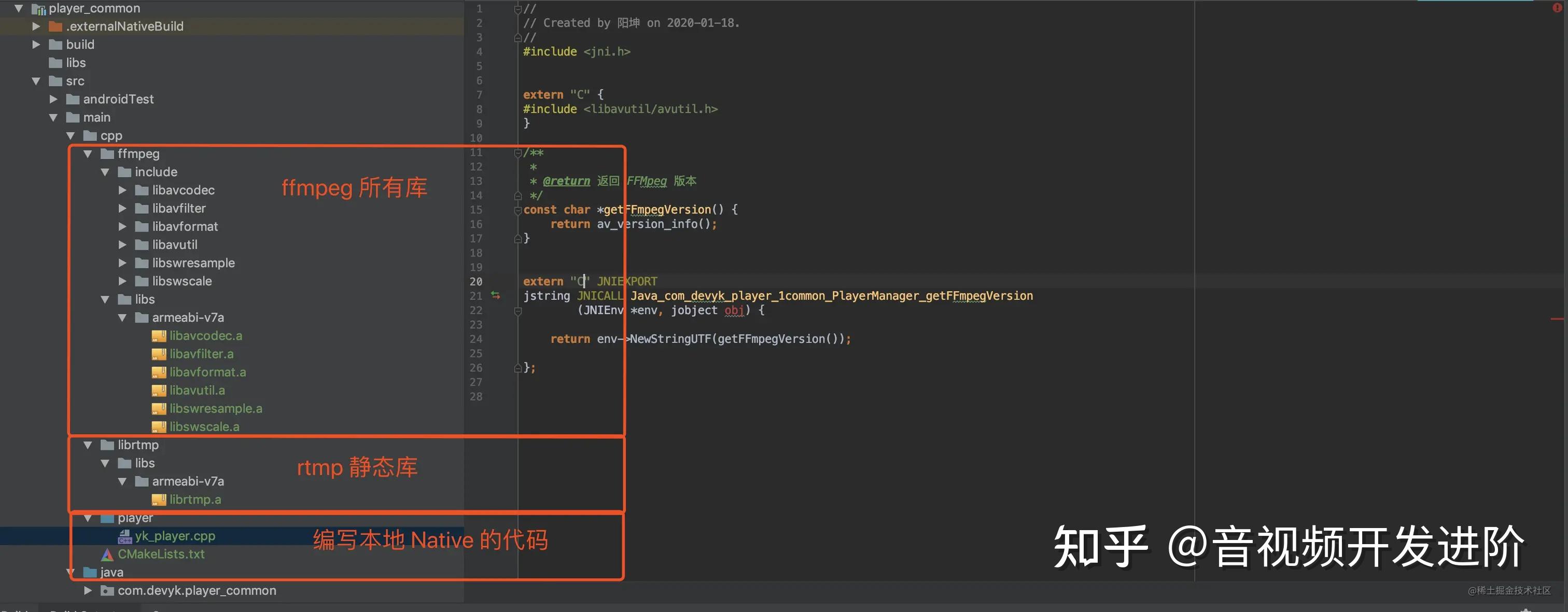Expand the libavfilter folder

click(x=122, y=209)
